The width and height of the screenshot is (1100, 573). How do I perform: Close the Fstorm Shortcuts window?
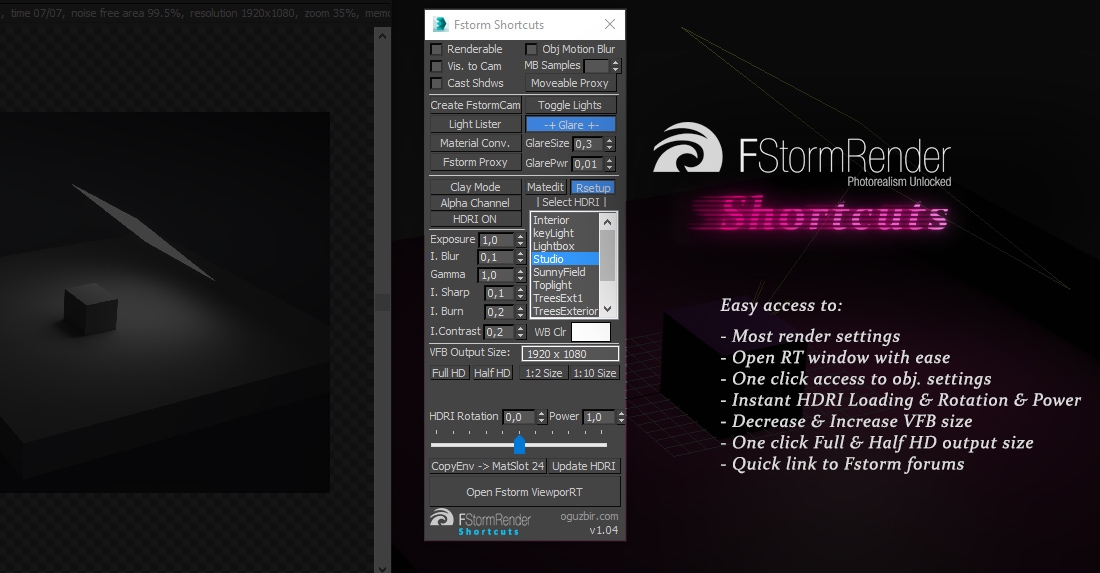pos(610,25)
